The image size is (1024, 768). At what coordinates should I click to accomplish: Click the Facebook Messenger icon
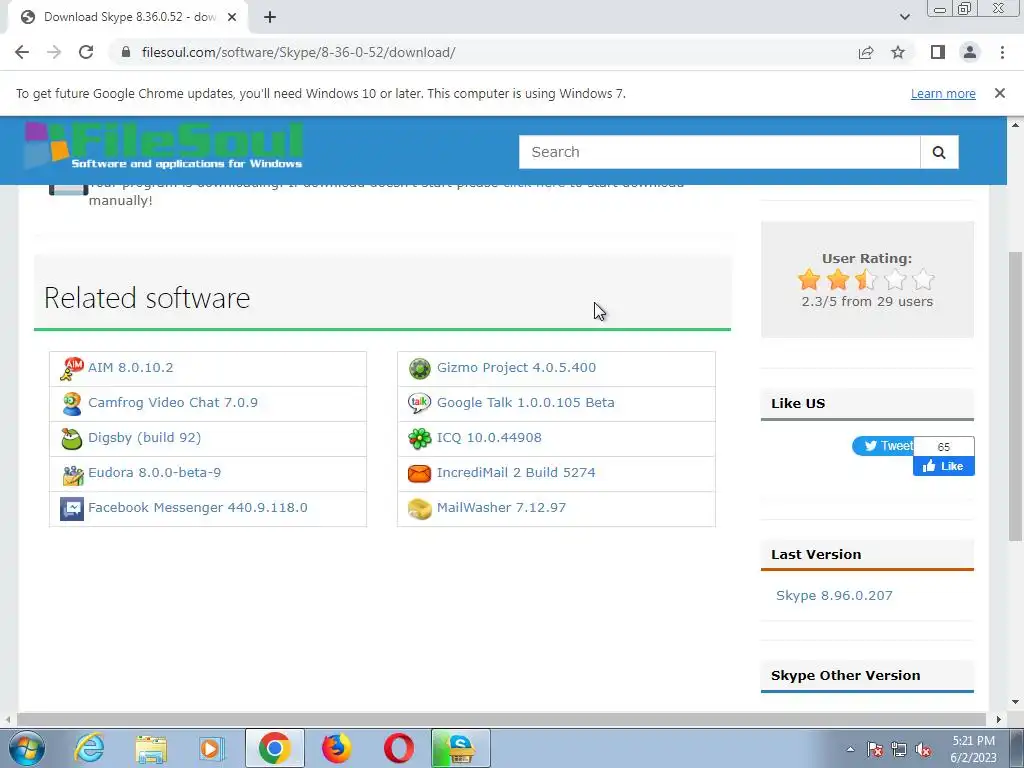tap(72, 508)
